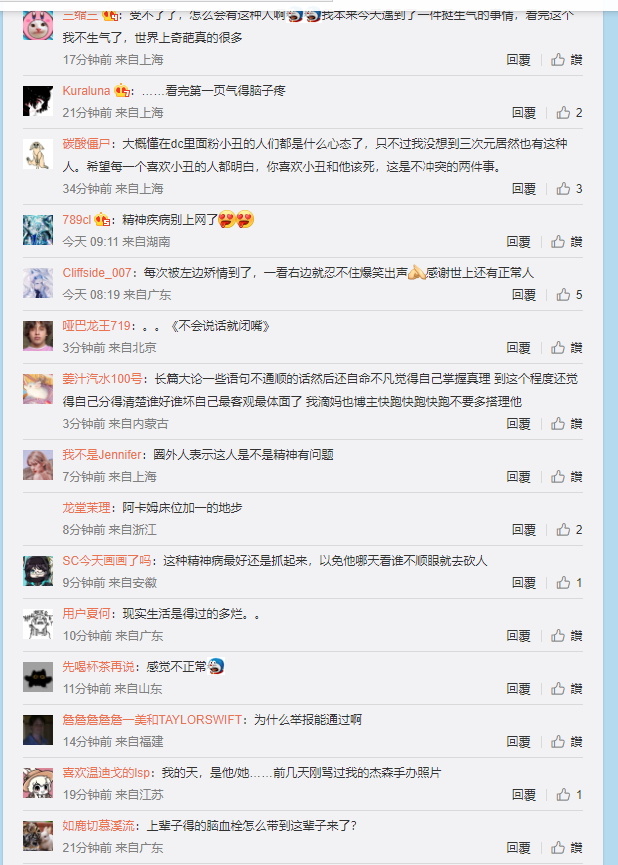This screenshot has height=865, width=618.
Task: View 碳酸僵尸's avatar thumbnail
Action: tap(38, 154)
